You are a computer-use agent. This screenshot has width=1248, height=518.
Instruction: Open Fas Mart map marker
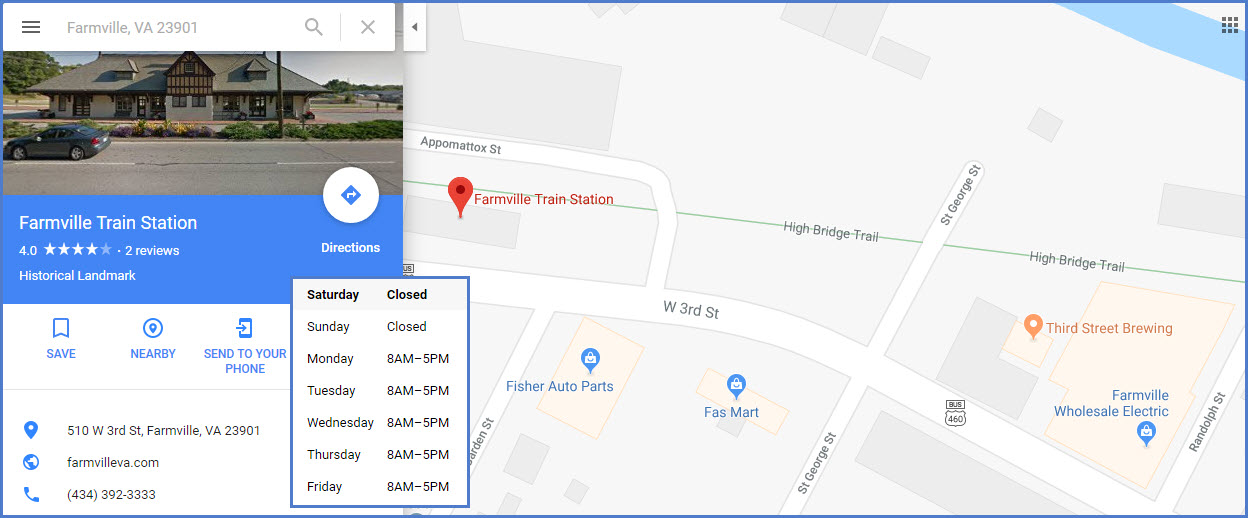tap(737, 384)
